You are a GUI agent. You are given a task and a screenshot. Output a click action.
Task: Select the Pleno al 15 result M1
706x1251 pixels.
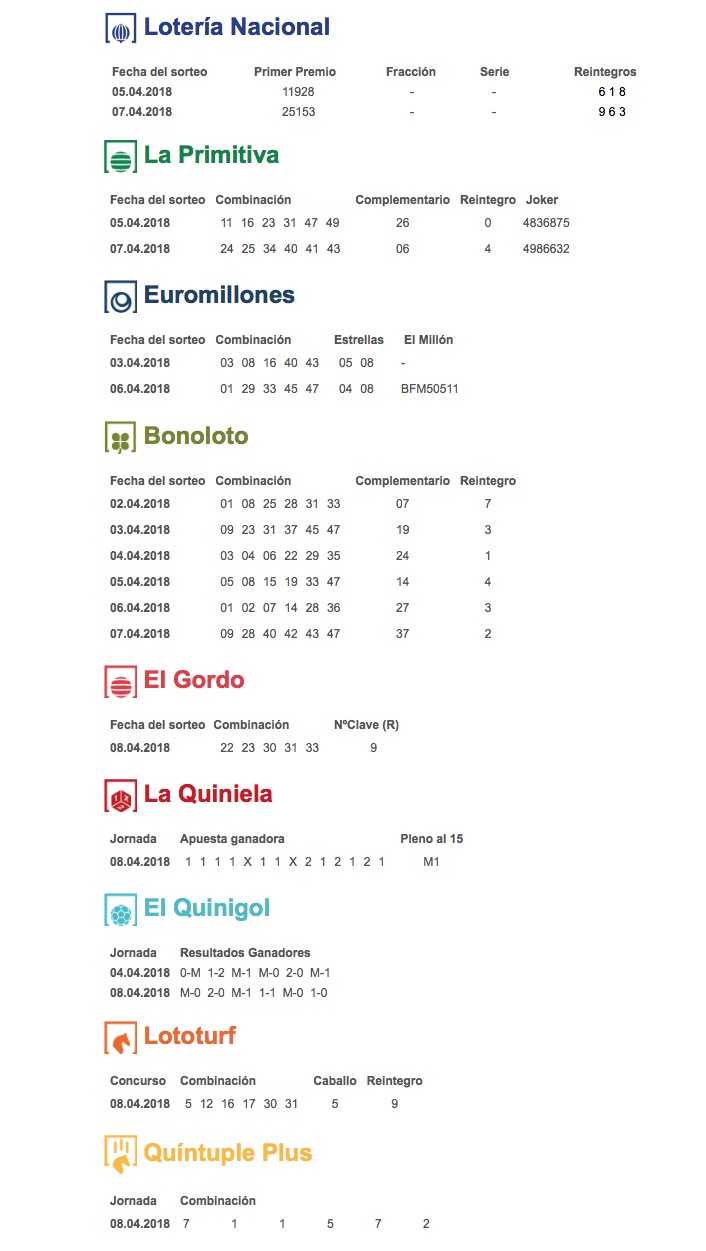(x=431, y=862)
